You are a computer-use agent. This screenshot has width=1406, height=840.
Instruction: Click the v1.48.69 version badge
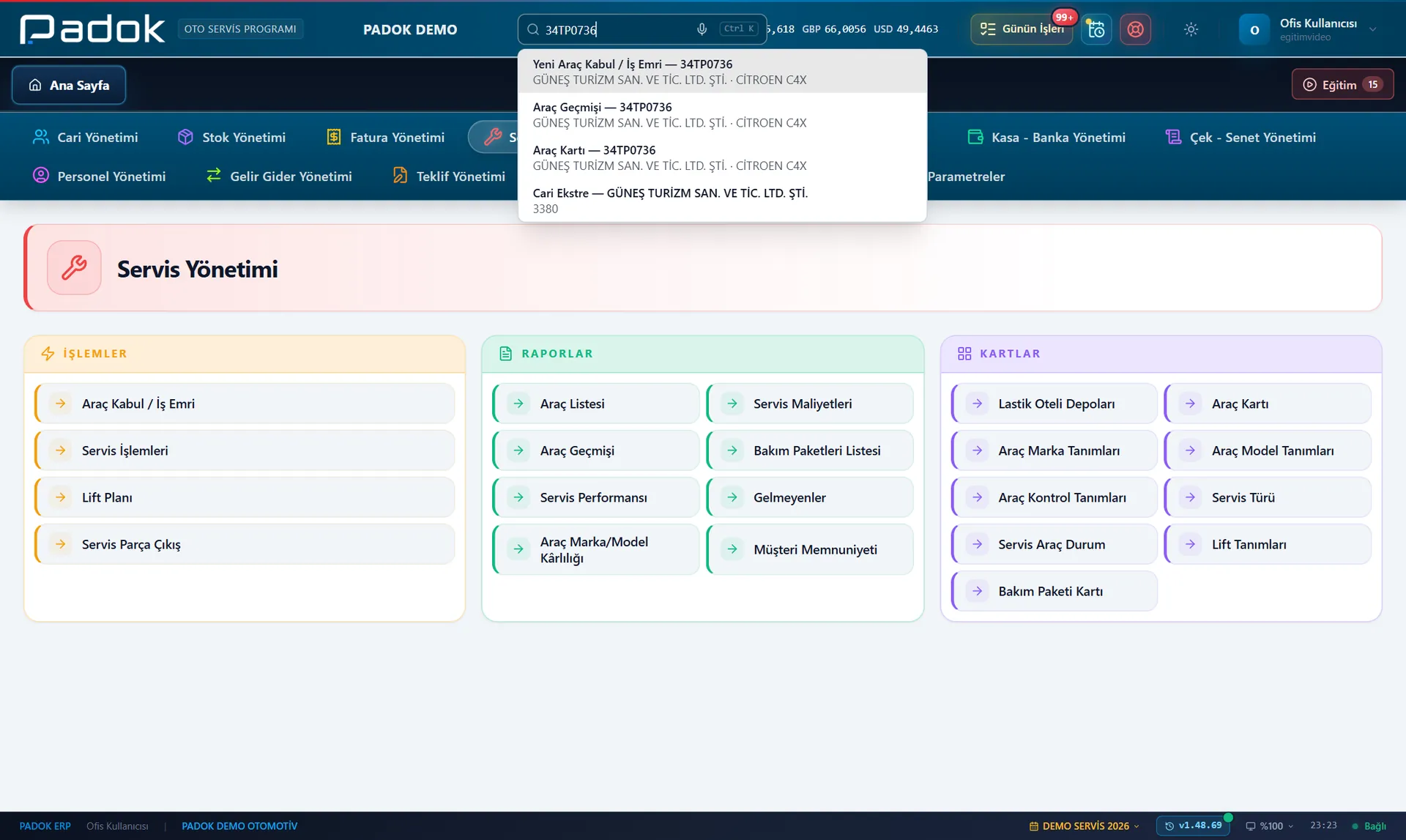pyautogui.click(x=1193, y=826)
